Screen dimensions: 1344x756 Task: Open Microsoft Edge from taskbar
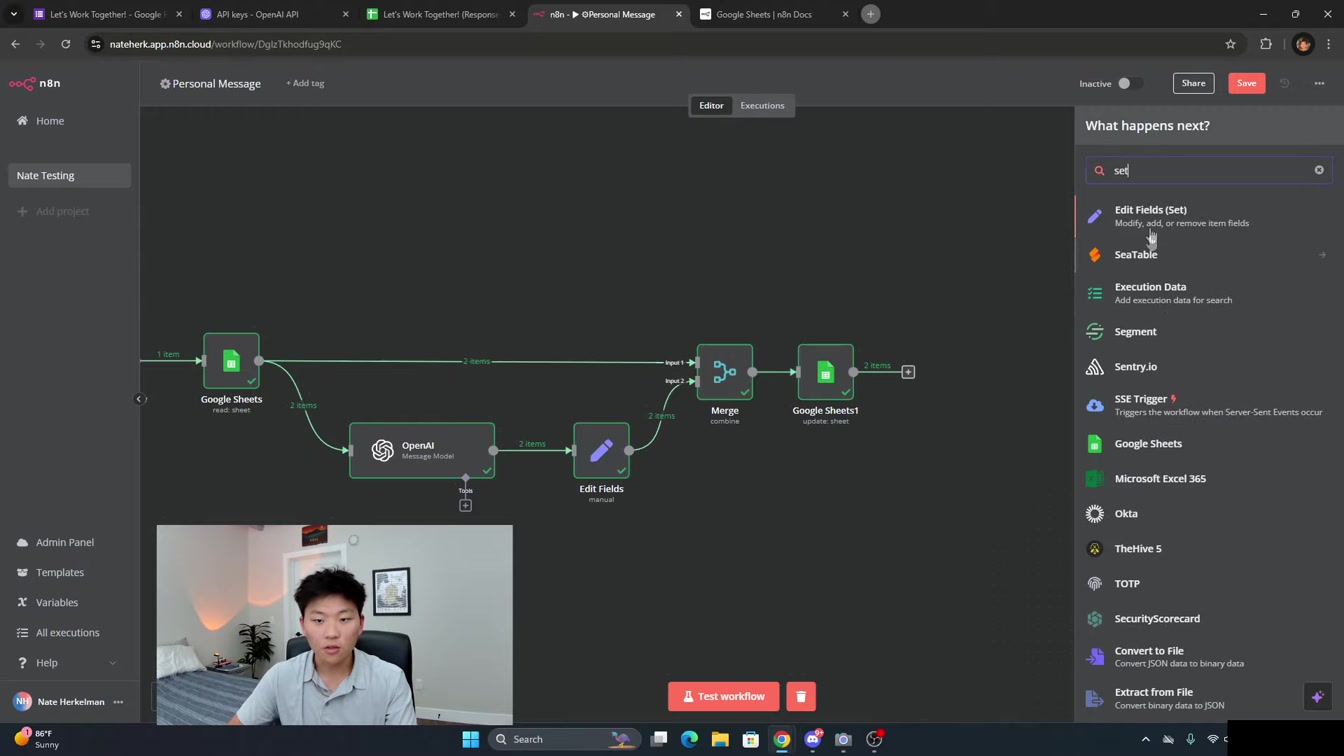click(689, 740)
